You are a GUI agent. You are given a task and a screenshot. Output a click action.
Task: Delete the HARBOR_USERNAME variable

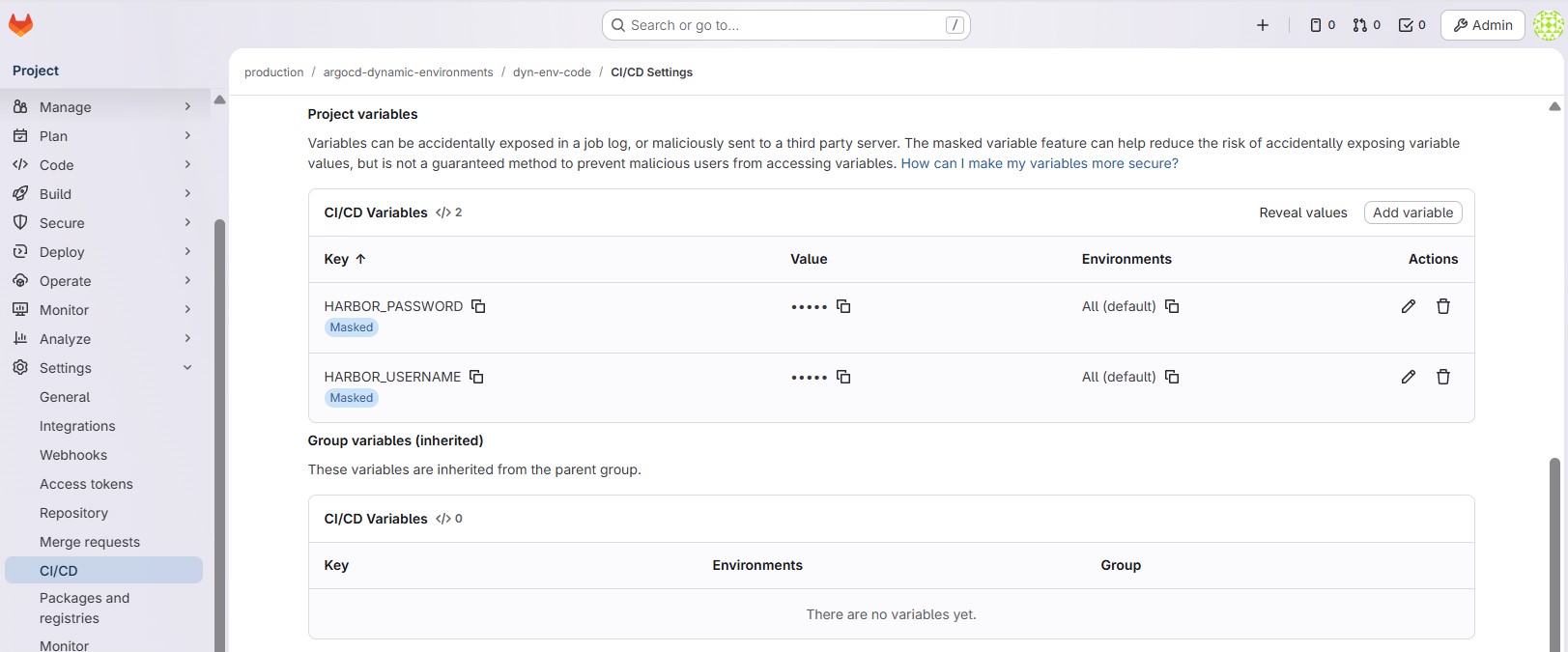point(1442,377)
